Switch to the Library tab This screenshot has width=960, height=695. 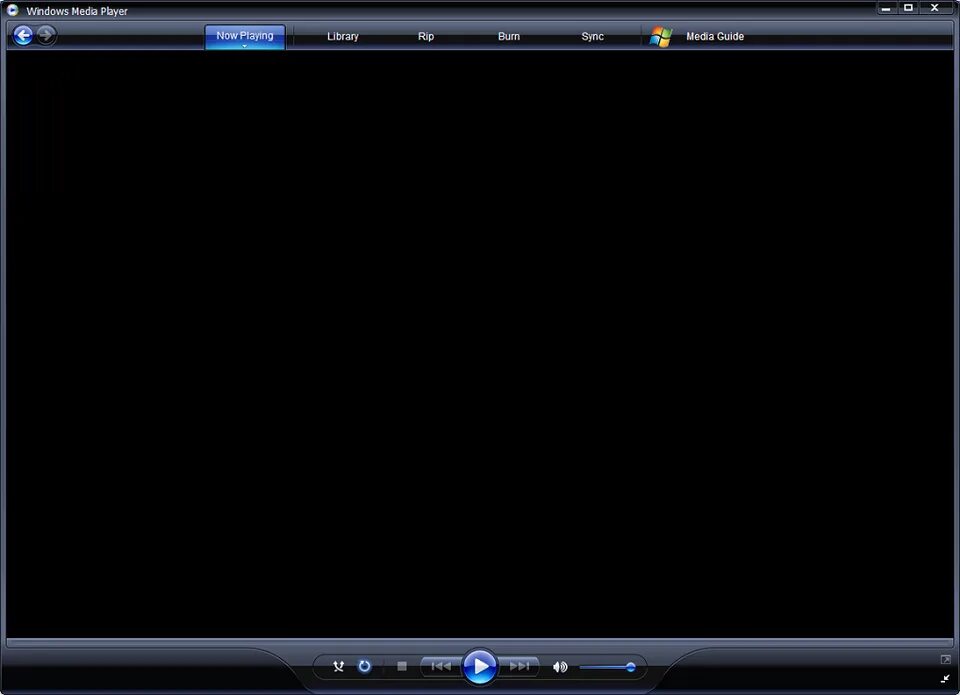[342, 36]
